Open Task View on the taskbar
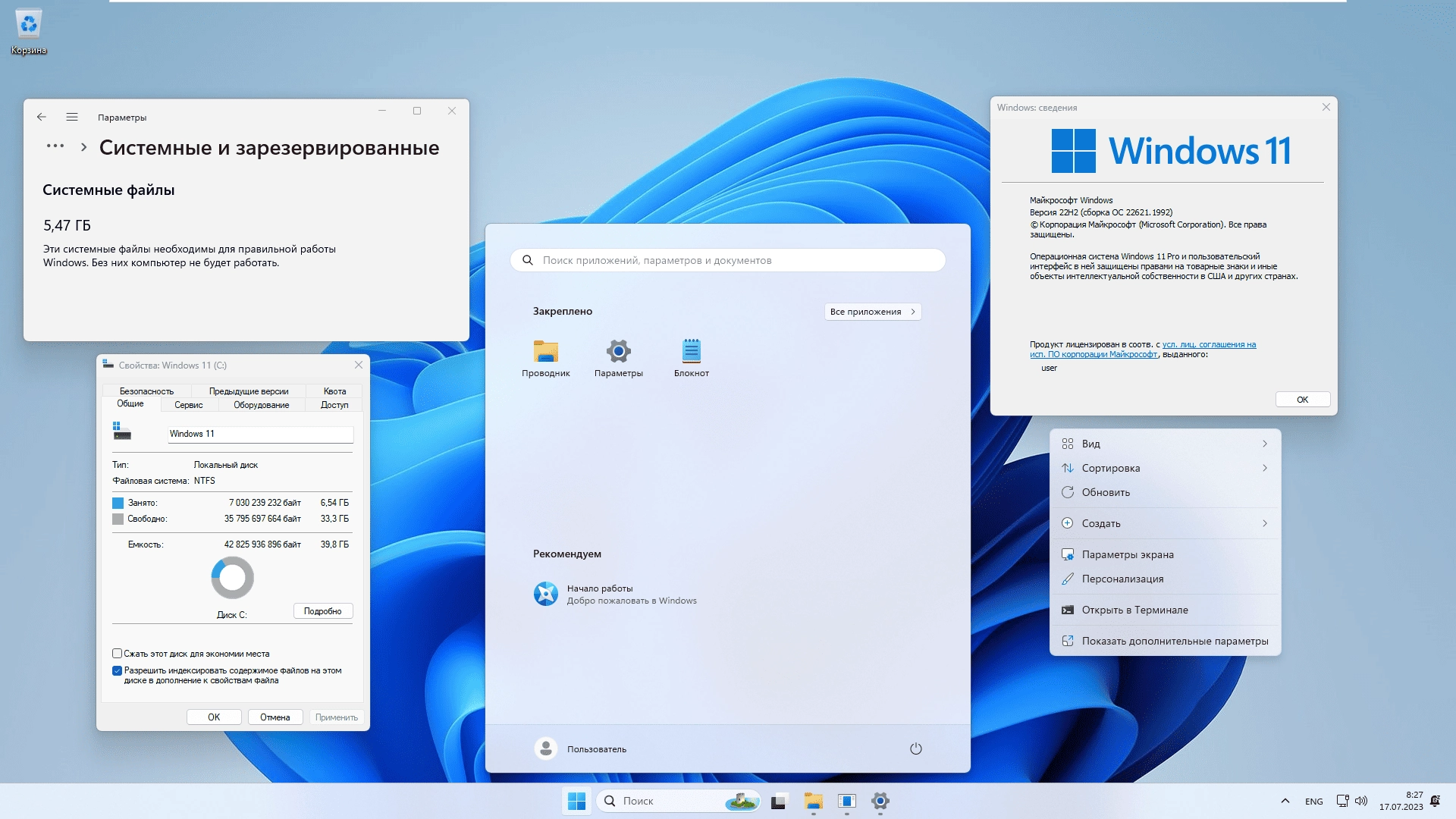This screenshot has width=1456, height=819. click(x=780, y=801)
